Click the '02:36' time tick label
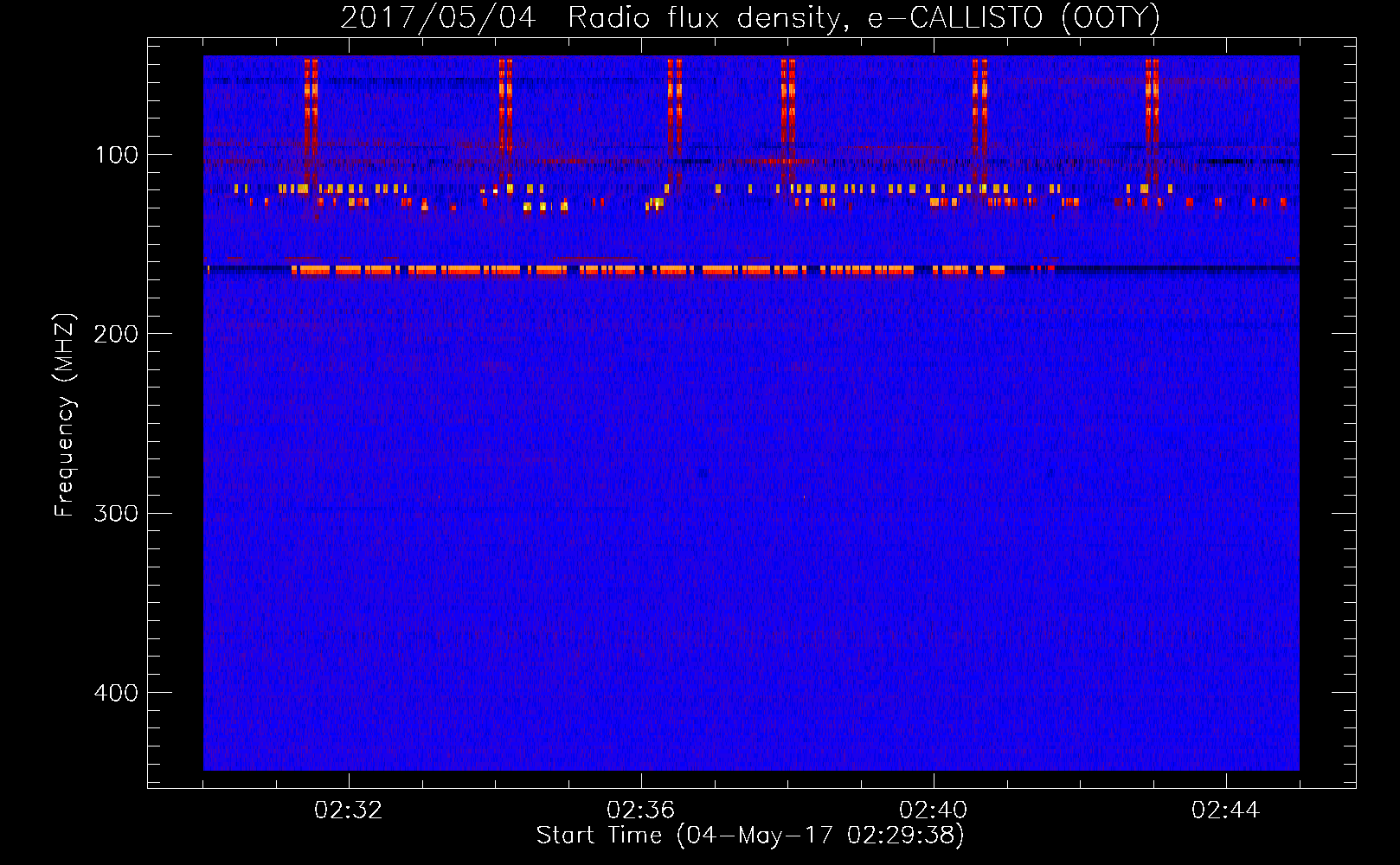1400x865 pixels. click(640, 811)
